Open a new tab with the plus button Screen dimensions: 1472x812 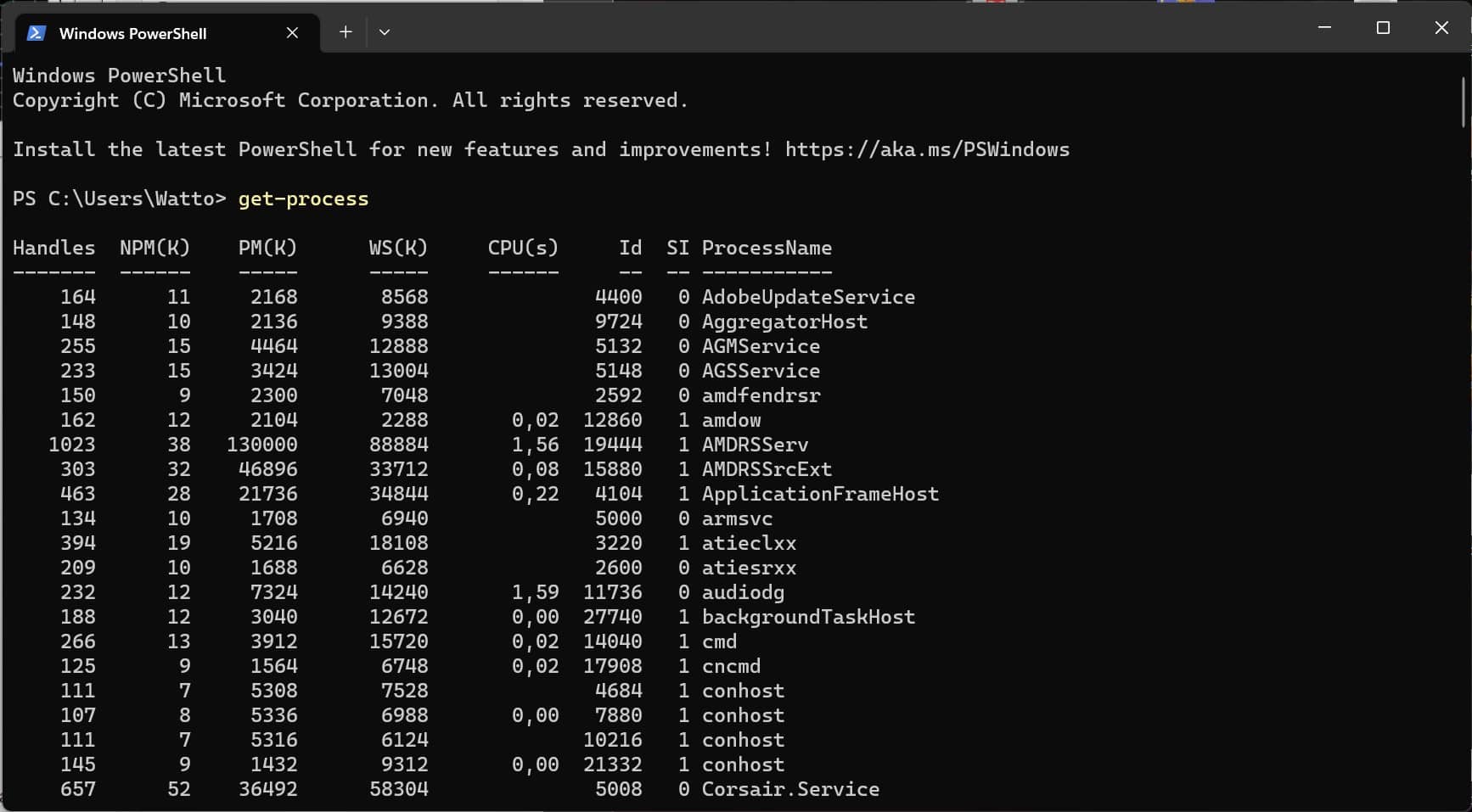pyautogui.click(x=346, y=32)
